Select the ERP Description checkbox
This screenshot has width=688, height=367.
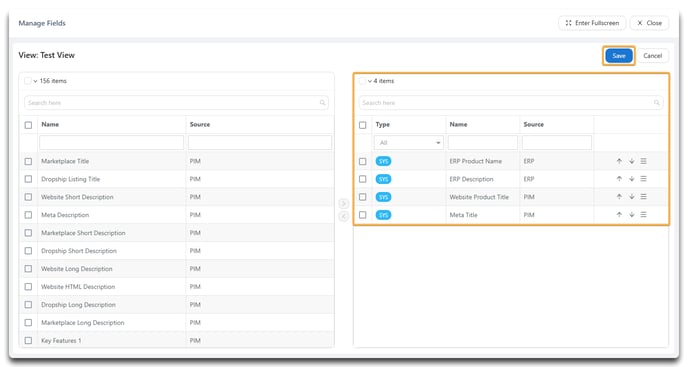362,179
